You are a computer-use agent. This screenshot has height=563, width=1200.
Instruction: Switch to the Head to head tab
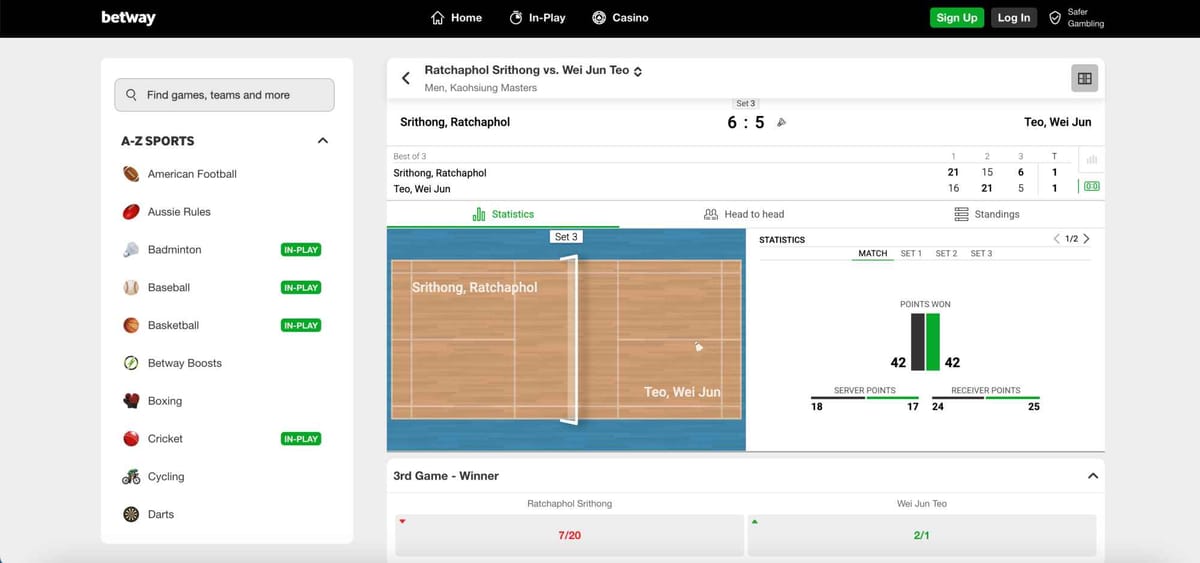pyautogui.click(x=744, y=214)
